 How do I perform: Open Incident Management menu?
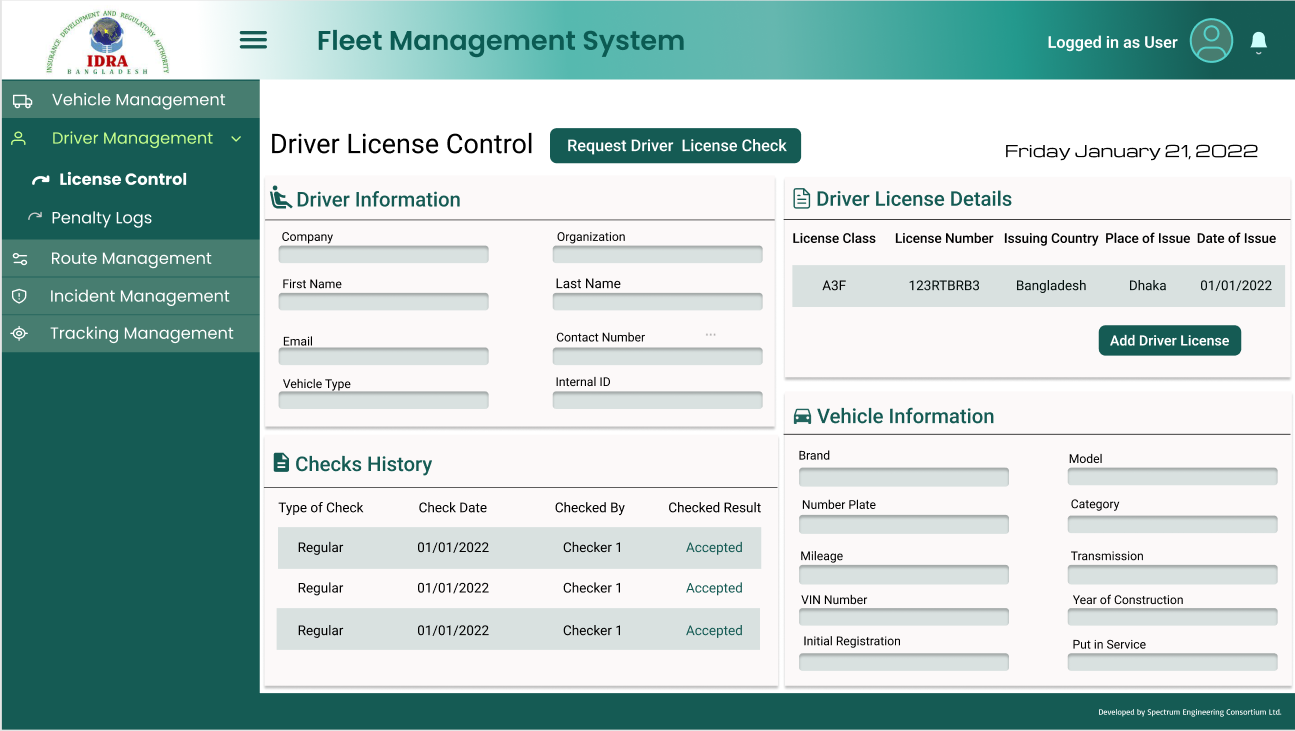(x=130, y=296)
